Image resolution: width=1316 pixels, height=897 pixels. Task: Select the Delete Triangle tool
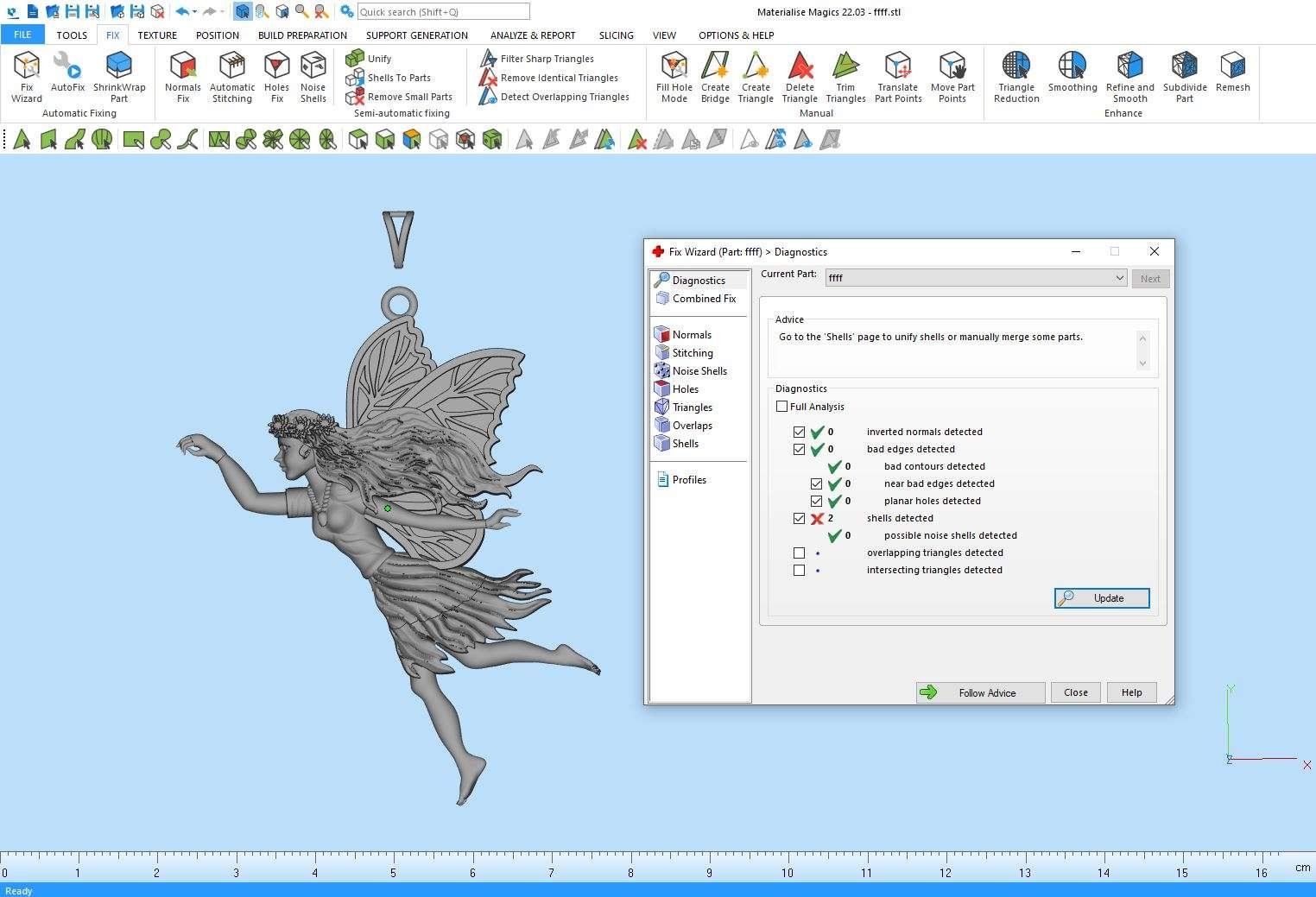click(800, 76)
